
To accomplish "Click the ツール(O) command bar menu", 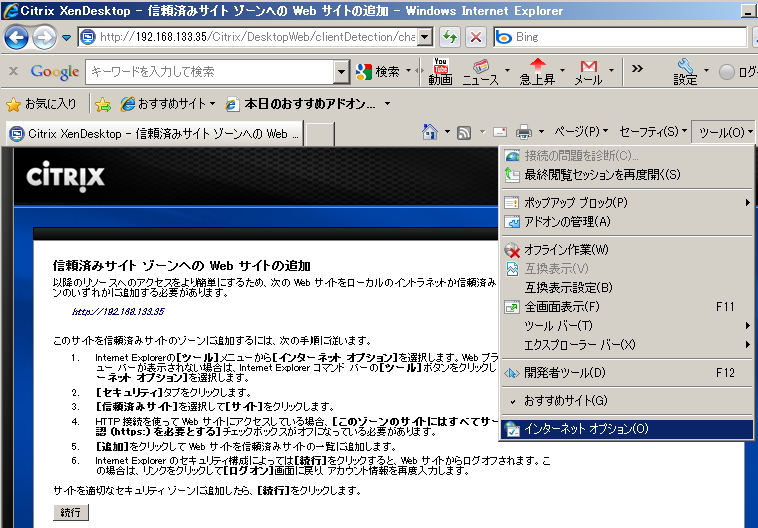I will (724, 132).
